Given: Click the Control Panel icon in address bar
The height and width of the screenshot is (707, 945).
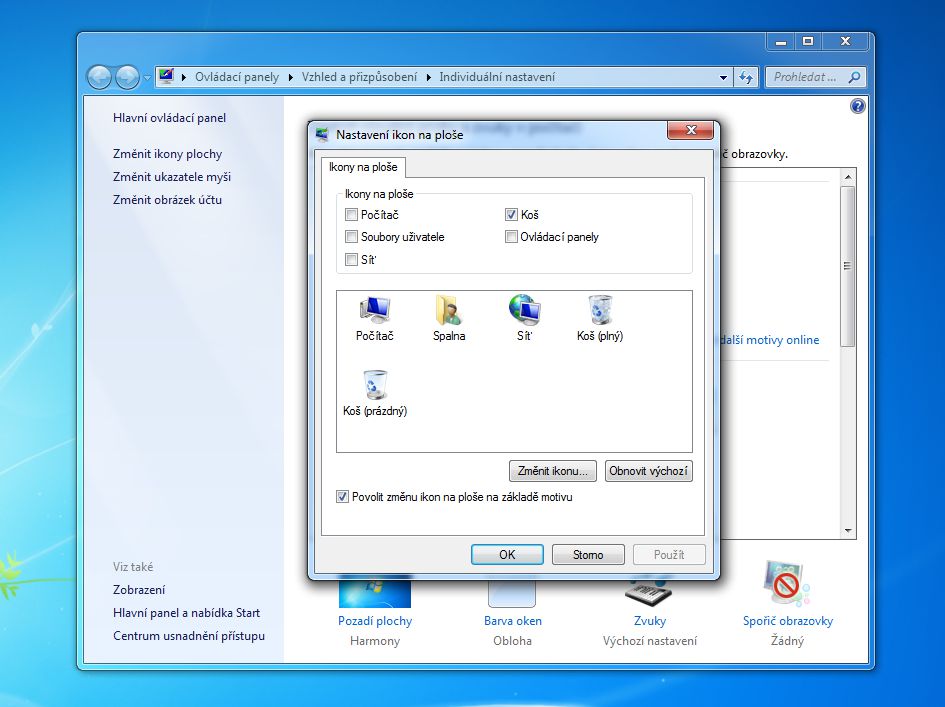Looking at the screenshot, I should point(166,77).
